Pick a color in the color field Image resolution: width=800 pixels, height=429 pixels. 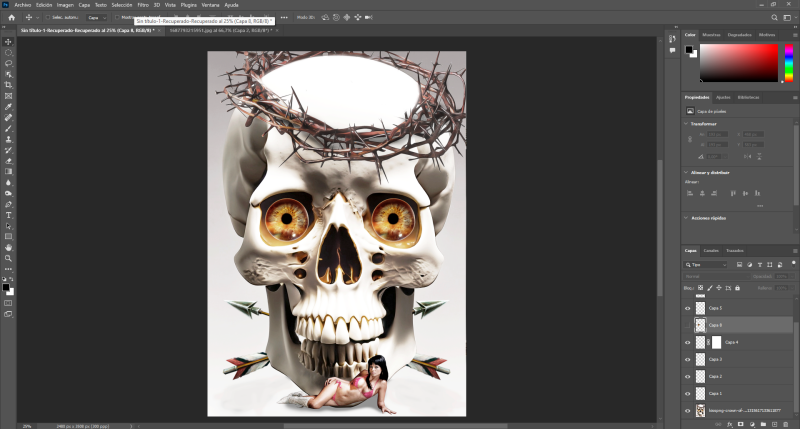click(740, 62)
